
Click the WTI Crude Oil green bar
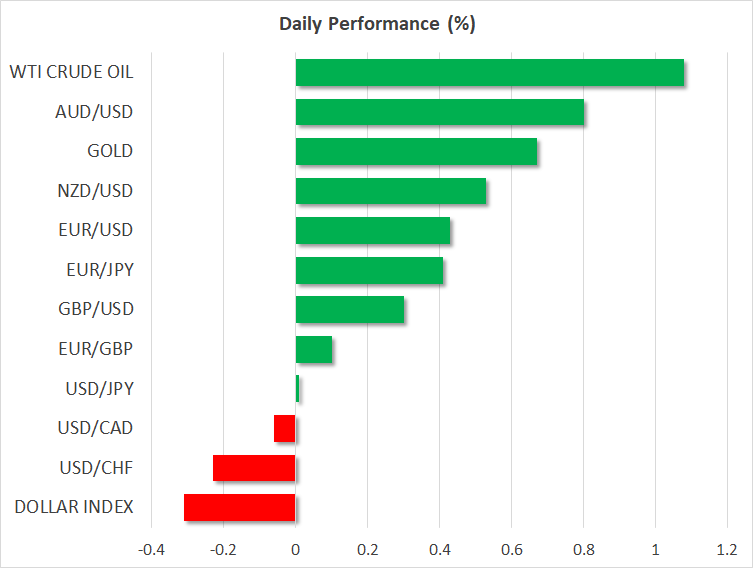click(489, 73)
